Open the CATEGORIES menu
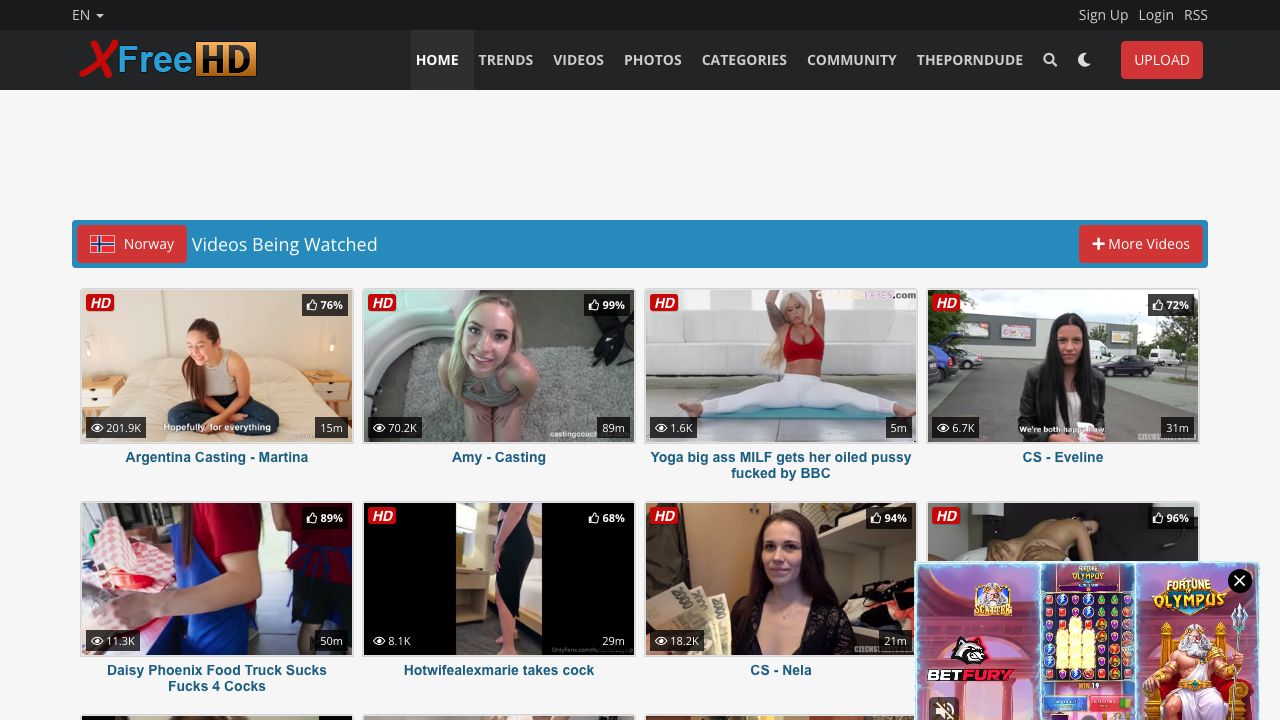This screenshot has width=1280, height=720. (x=744, y=60)
